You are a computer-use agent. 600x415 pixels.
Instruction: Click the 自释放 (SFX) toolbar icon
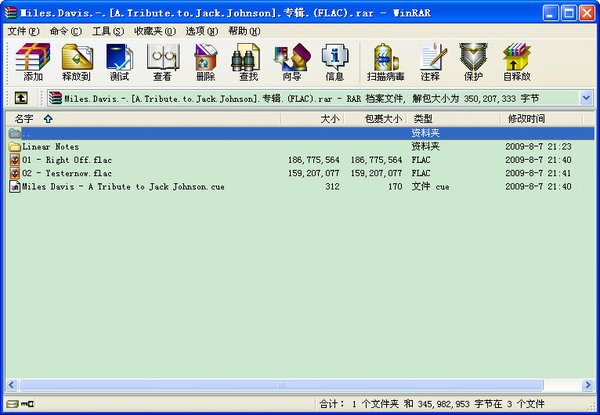tap(517, 62)
